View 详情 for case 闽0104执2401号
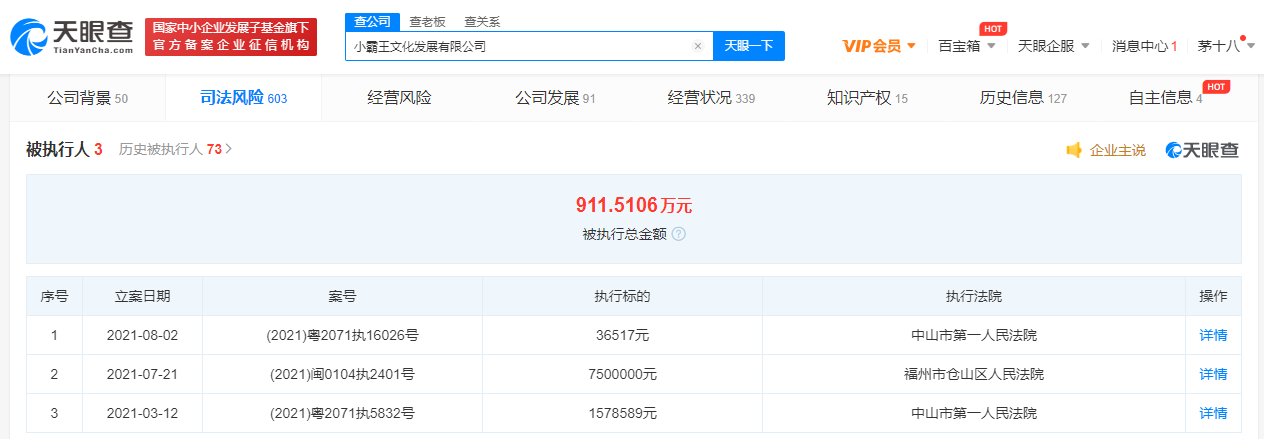 pyautogui.click(x=1213, y=374)
